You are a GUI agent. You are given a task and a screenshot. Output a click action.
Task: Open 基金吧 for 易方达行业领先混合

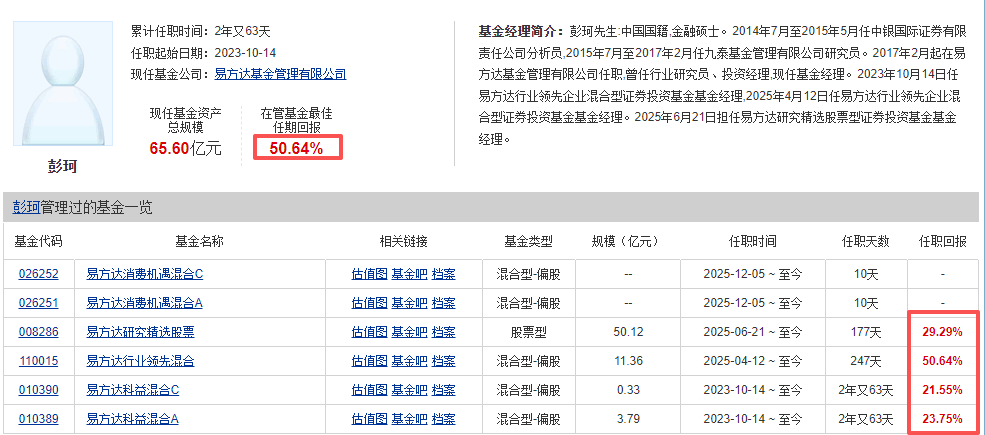point(410,361)
